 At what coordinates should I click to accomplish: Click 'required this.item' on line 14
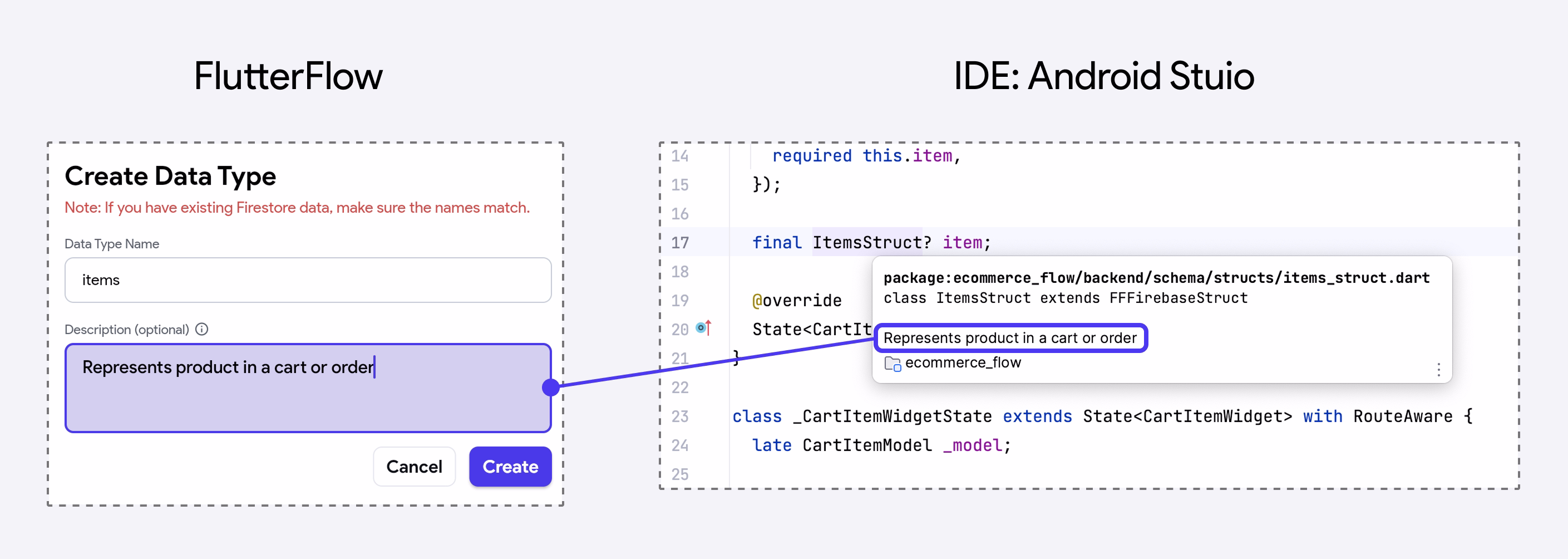(862, 156)
